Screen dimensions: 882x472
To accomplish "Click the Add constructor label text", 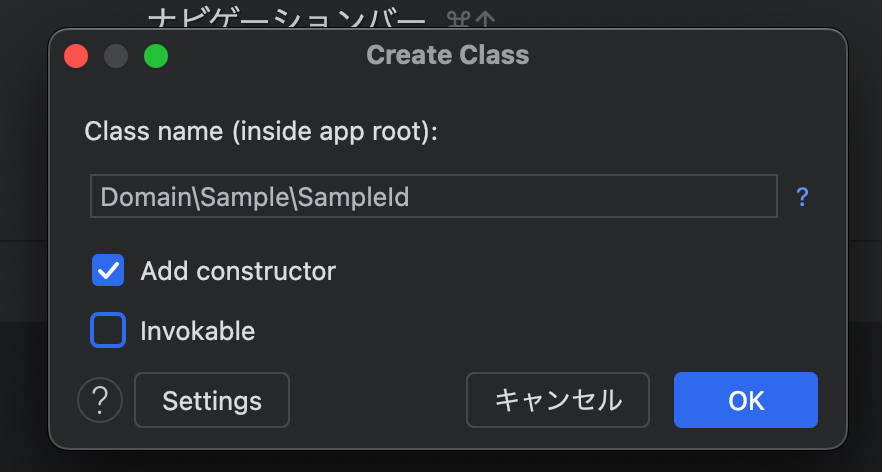I will (238, 271).
